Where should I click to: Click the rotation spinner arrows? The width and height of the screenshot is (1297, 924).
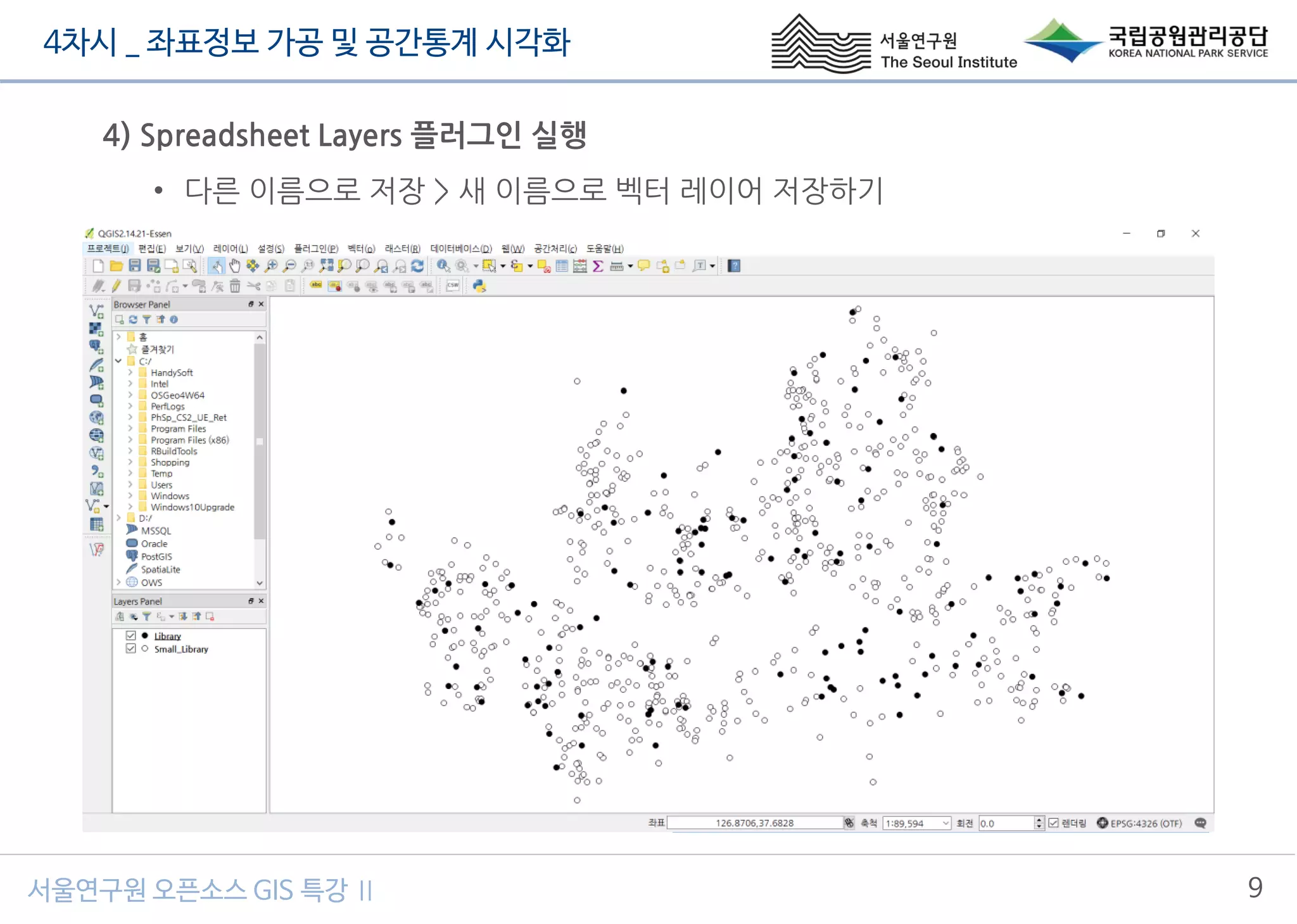point(1039,823)
